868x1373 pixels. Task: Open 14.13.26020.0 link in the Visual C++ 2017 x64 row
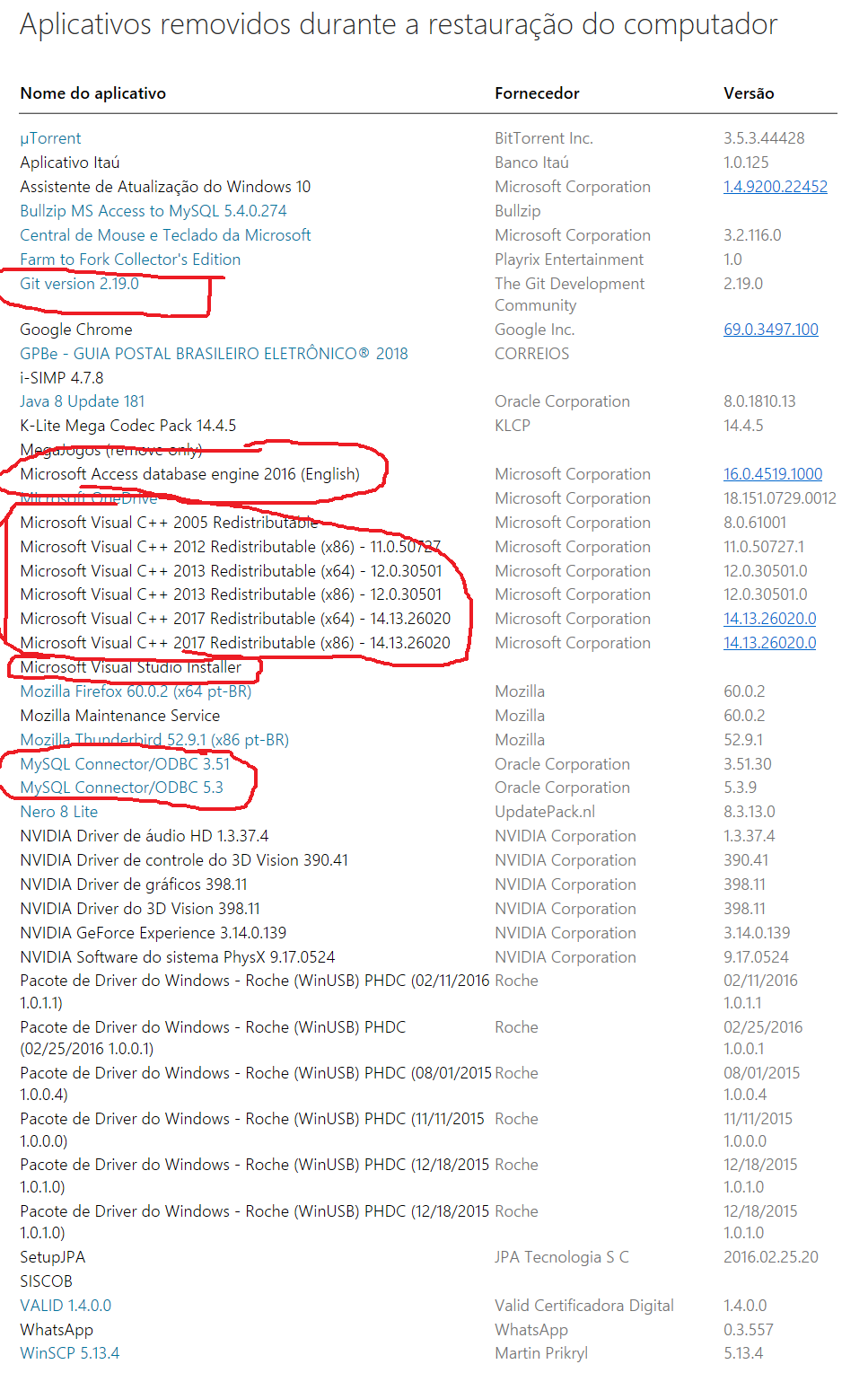pos(770,619)
